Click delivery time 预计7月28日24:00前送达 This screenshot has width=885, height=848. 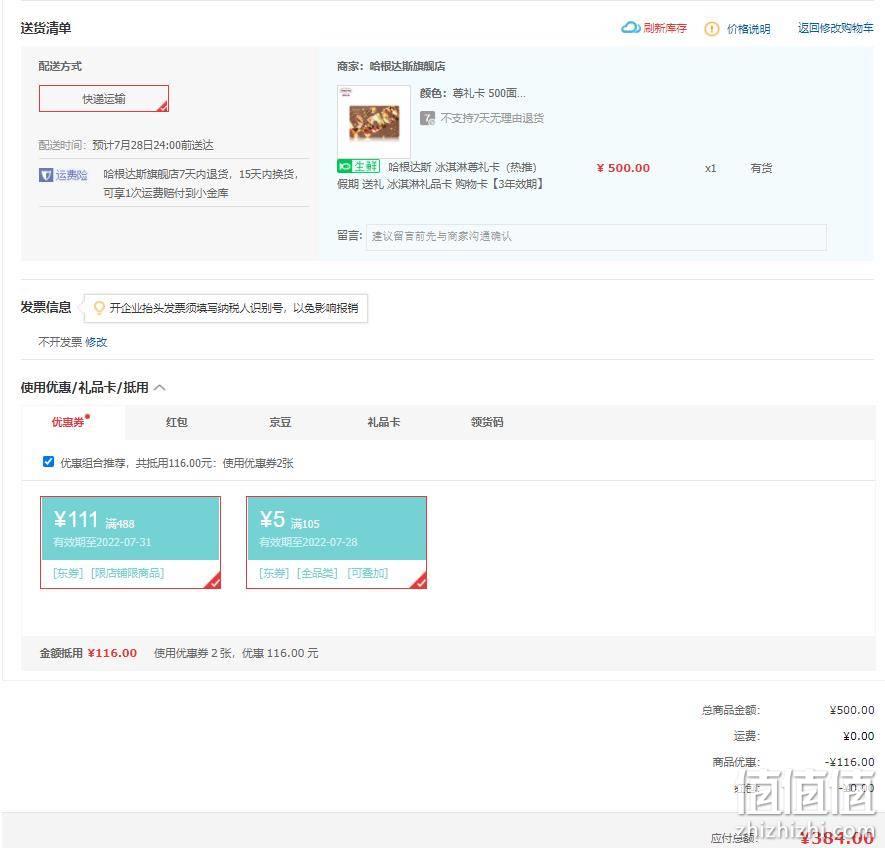[153, 146]
